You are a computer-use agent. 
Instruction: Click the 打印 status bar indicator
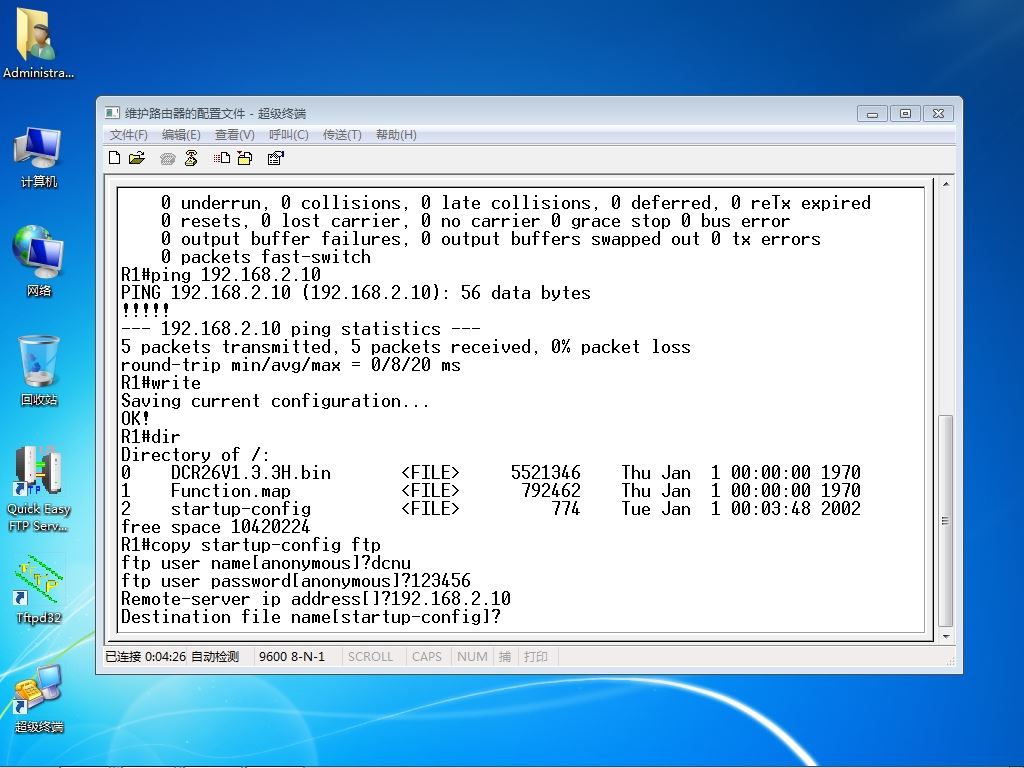click(x=536, y=656)
